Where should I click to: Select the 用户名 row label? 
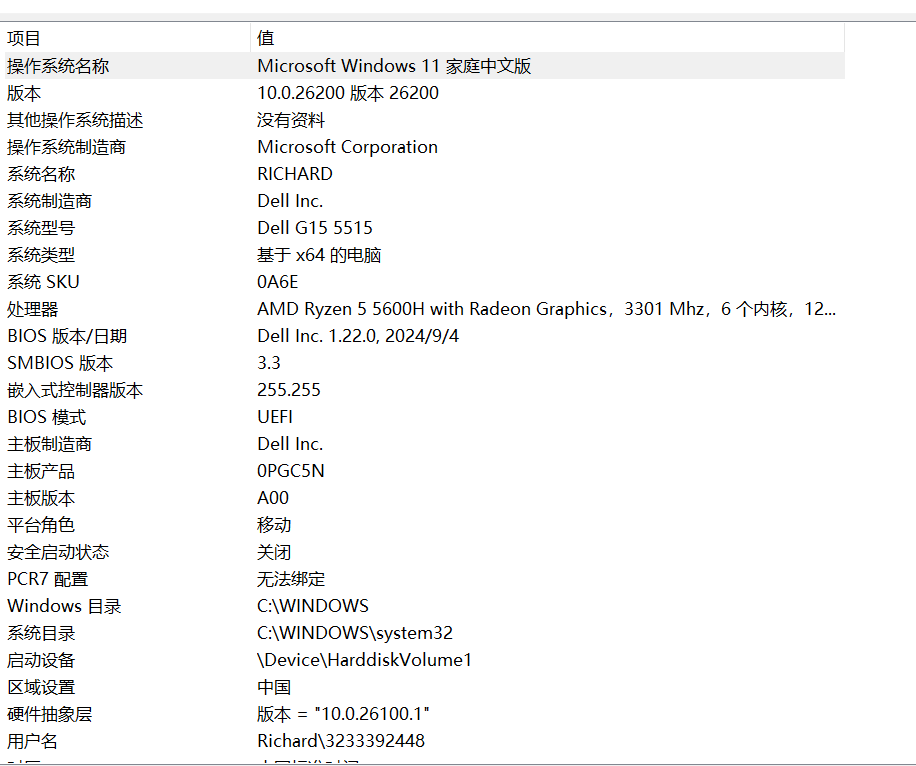[x=32, y=741]
